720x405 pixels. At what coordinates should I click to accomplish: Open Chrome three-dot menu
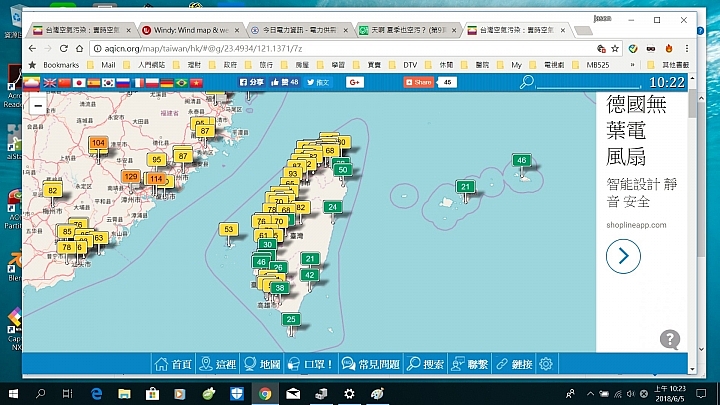click(686, 48)
